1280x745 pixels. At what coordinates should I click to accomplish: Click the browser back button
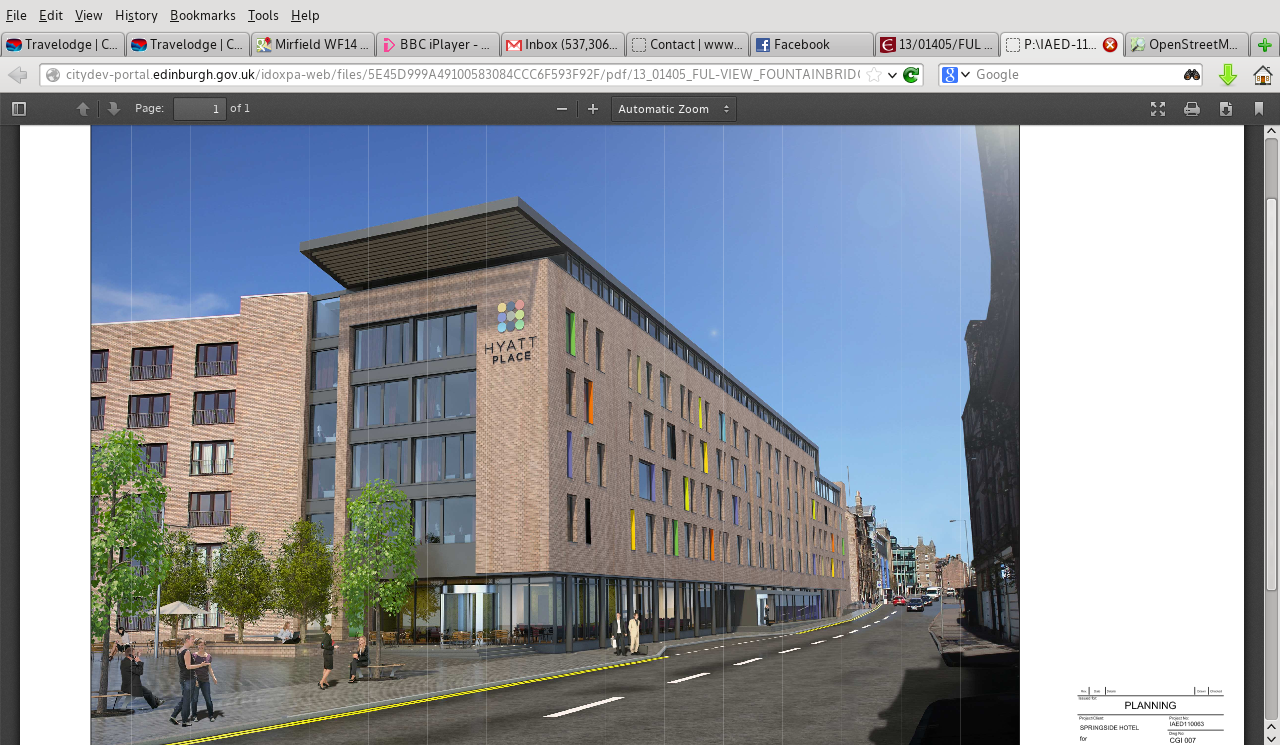pos(17,75)
